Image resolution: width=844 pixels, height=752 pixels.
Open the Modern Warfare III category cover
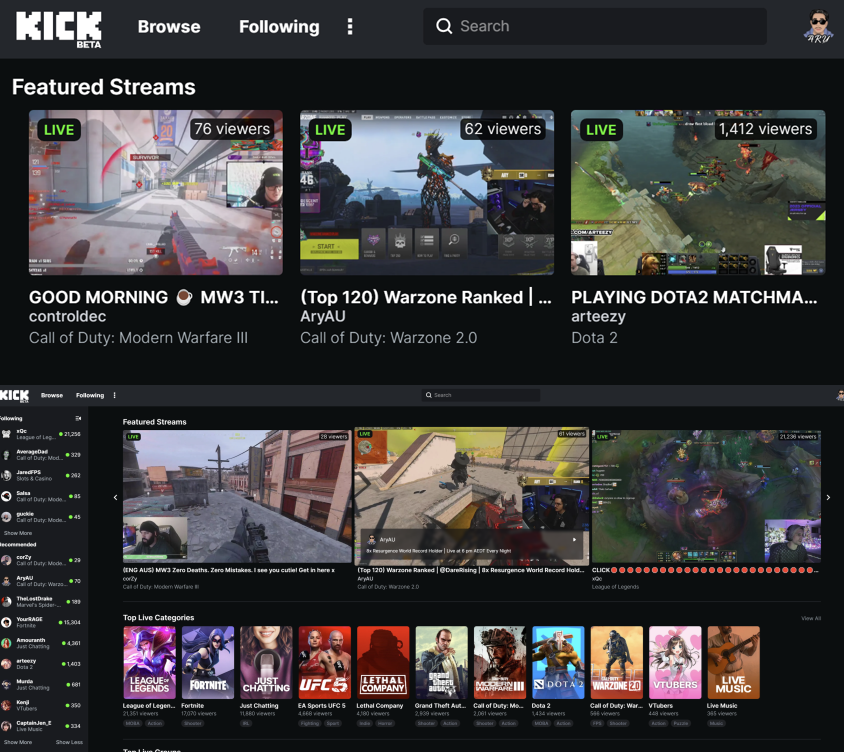coord(500,663)
